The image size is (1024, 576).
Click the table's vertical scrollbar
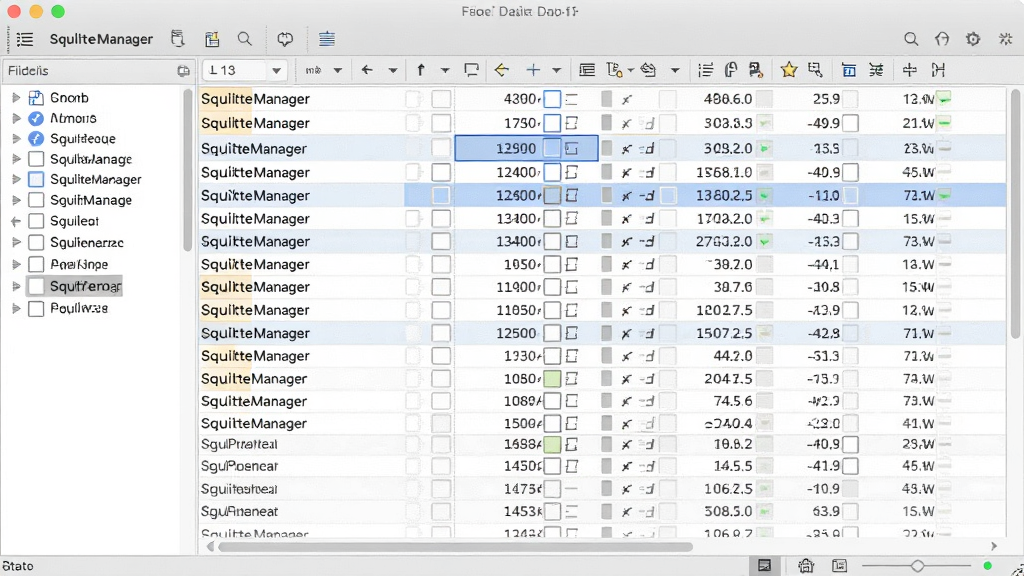pyautogui.click(x=1016, y=216)
